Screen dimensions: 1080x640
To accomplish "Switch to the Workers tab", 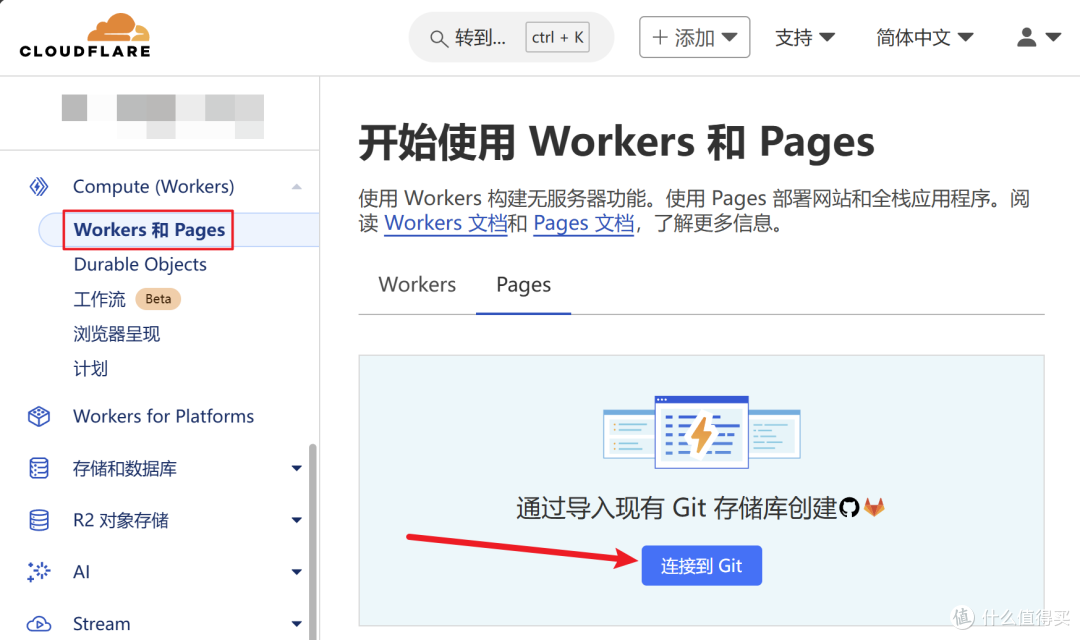I will [417, 285].
